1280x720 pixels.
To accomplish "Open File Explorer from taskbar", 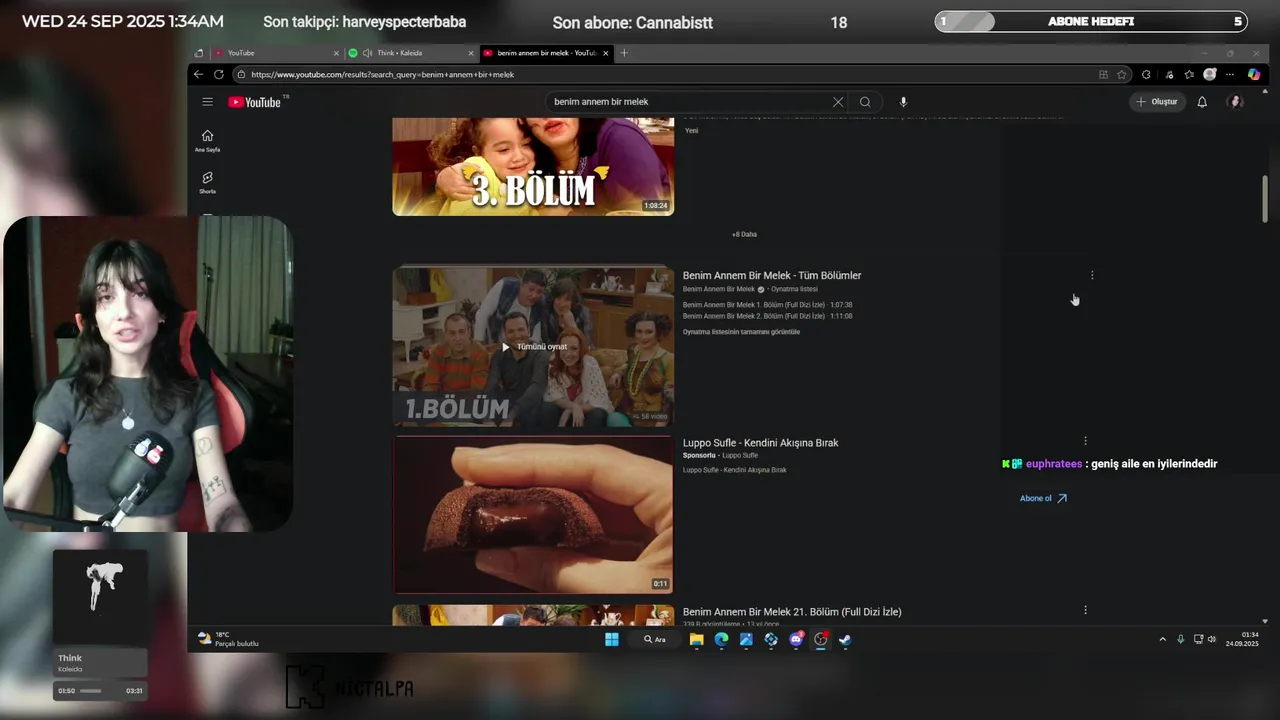I will point(696,640).
